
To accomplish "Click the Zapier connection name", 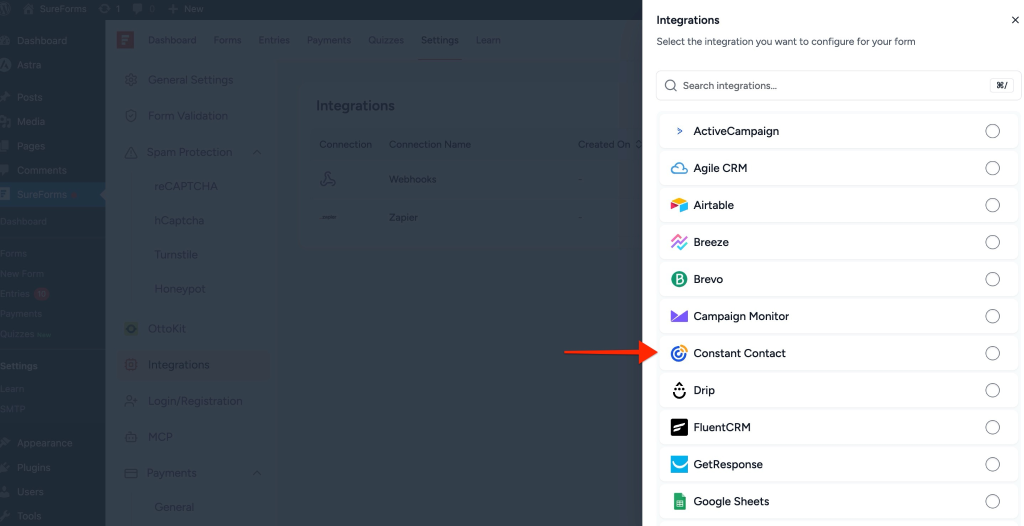I will click(403, 218).
